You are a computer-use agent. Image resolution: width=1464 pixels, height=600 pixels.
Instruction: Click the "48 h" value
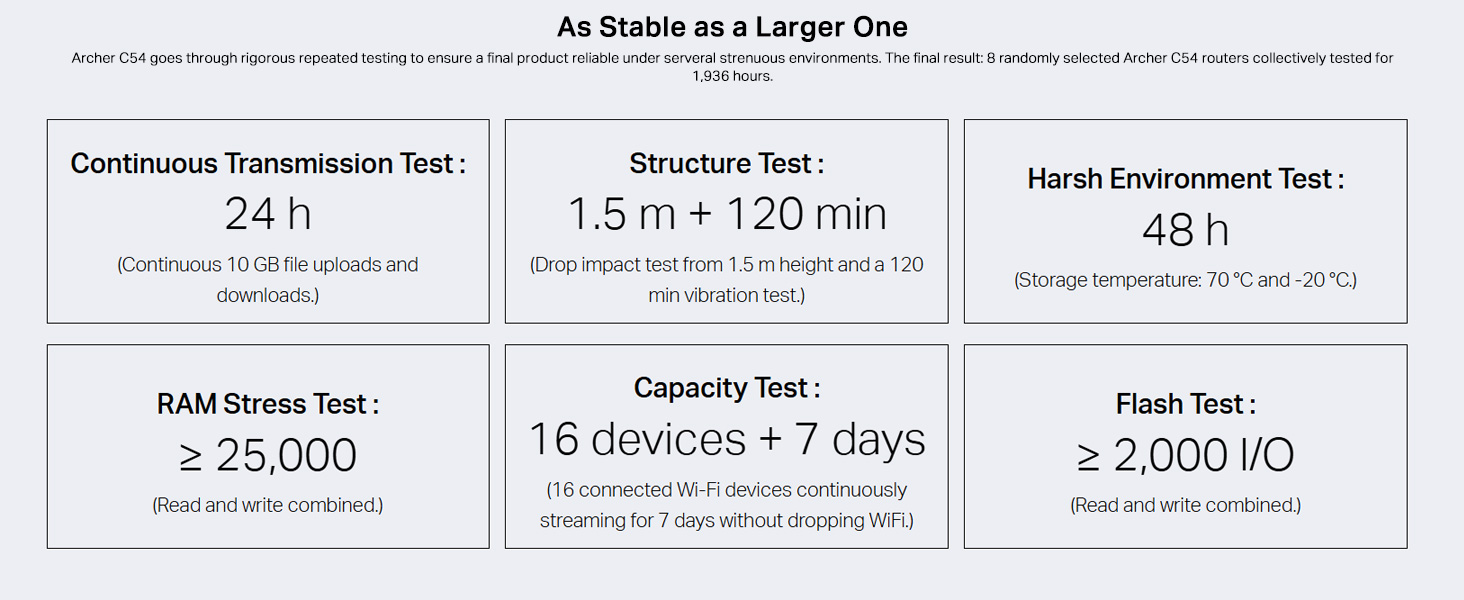coord(1186,230)
